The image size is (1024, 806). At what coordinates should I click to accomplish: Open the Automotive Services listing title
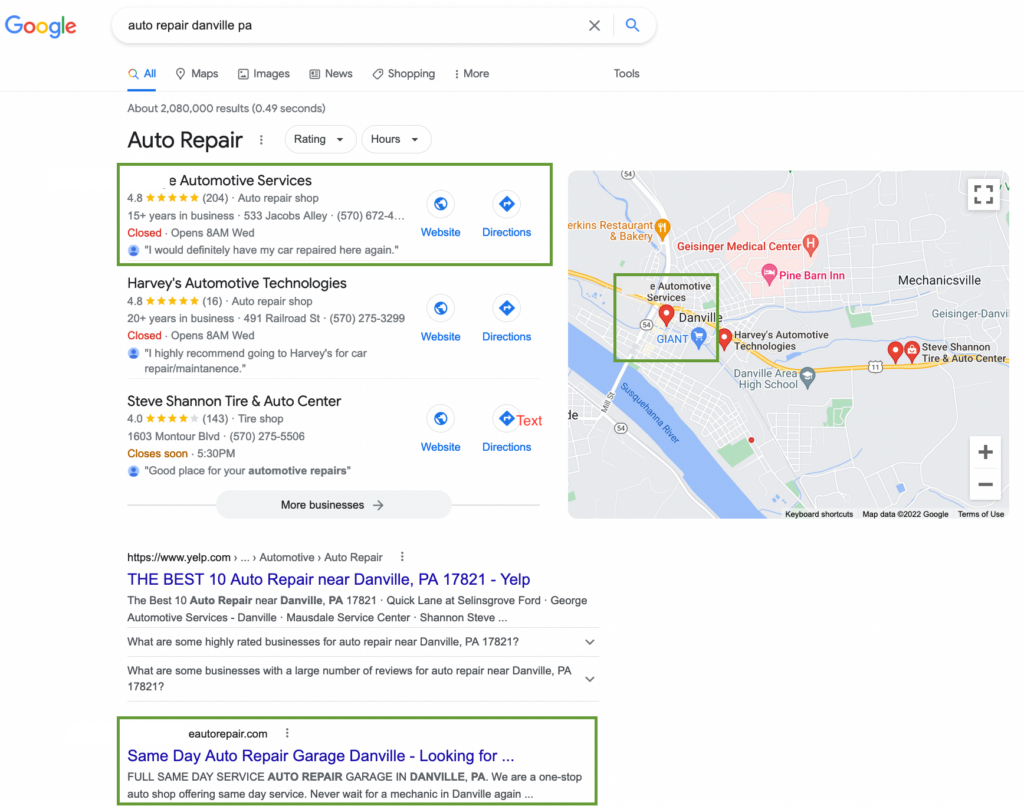pos(240,180)
